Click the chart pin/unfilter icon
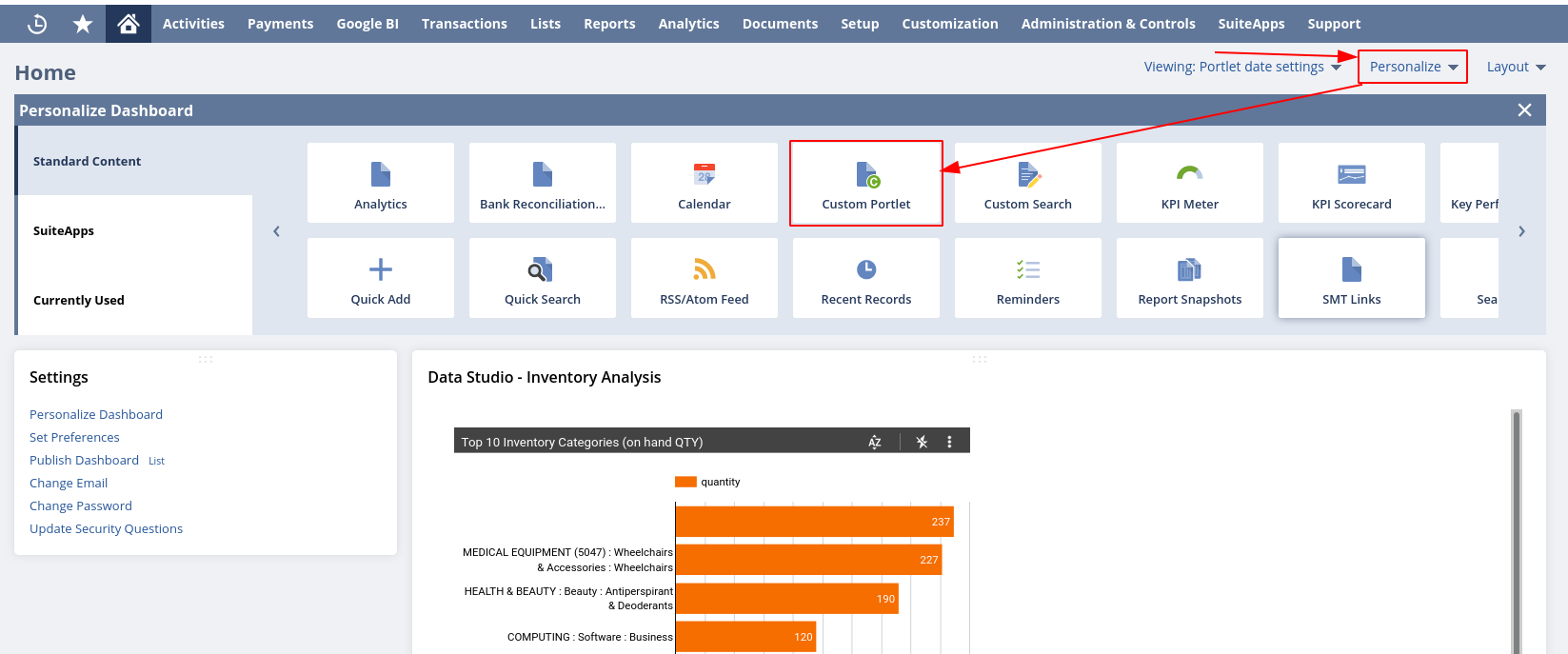 [x=922, y=442]
